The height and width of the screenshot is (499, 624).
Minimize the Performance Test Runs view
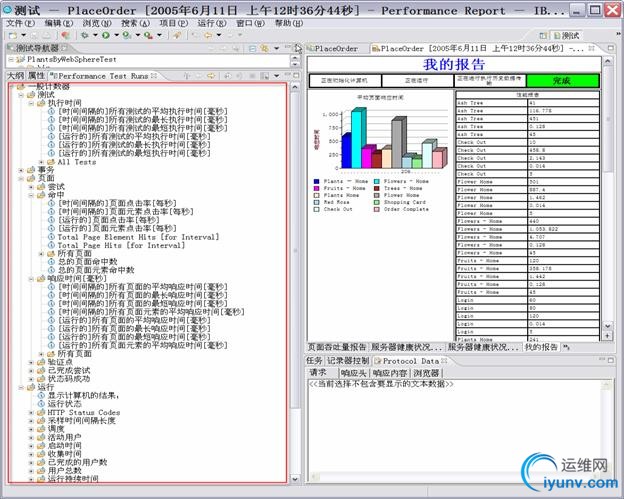288,75
